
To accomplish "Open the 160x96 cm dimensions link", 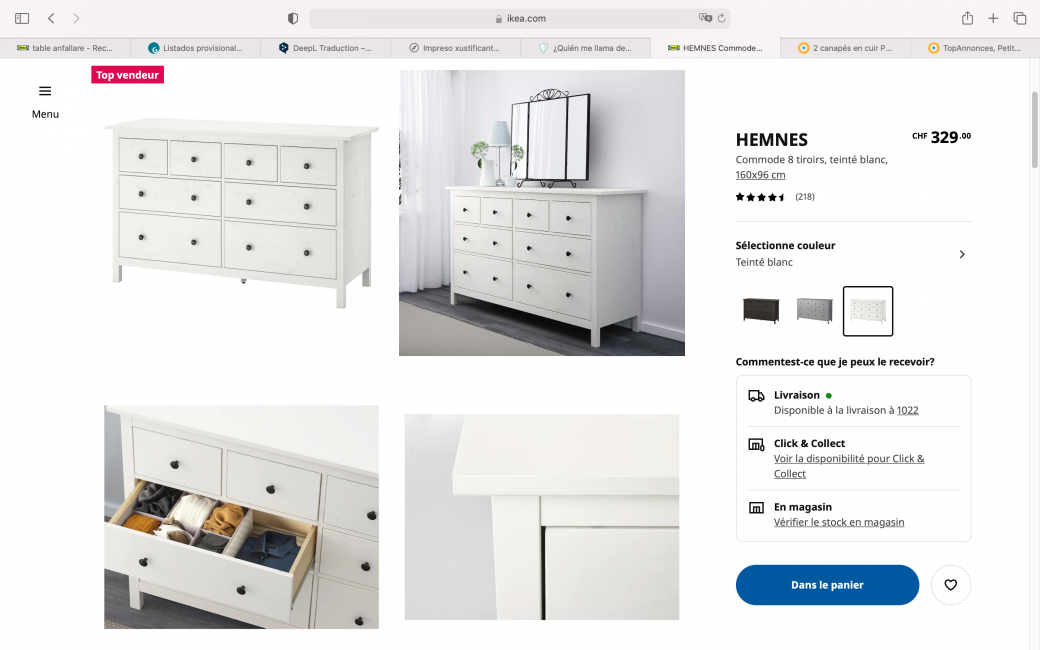I will (x=760, y=175).
